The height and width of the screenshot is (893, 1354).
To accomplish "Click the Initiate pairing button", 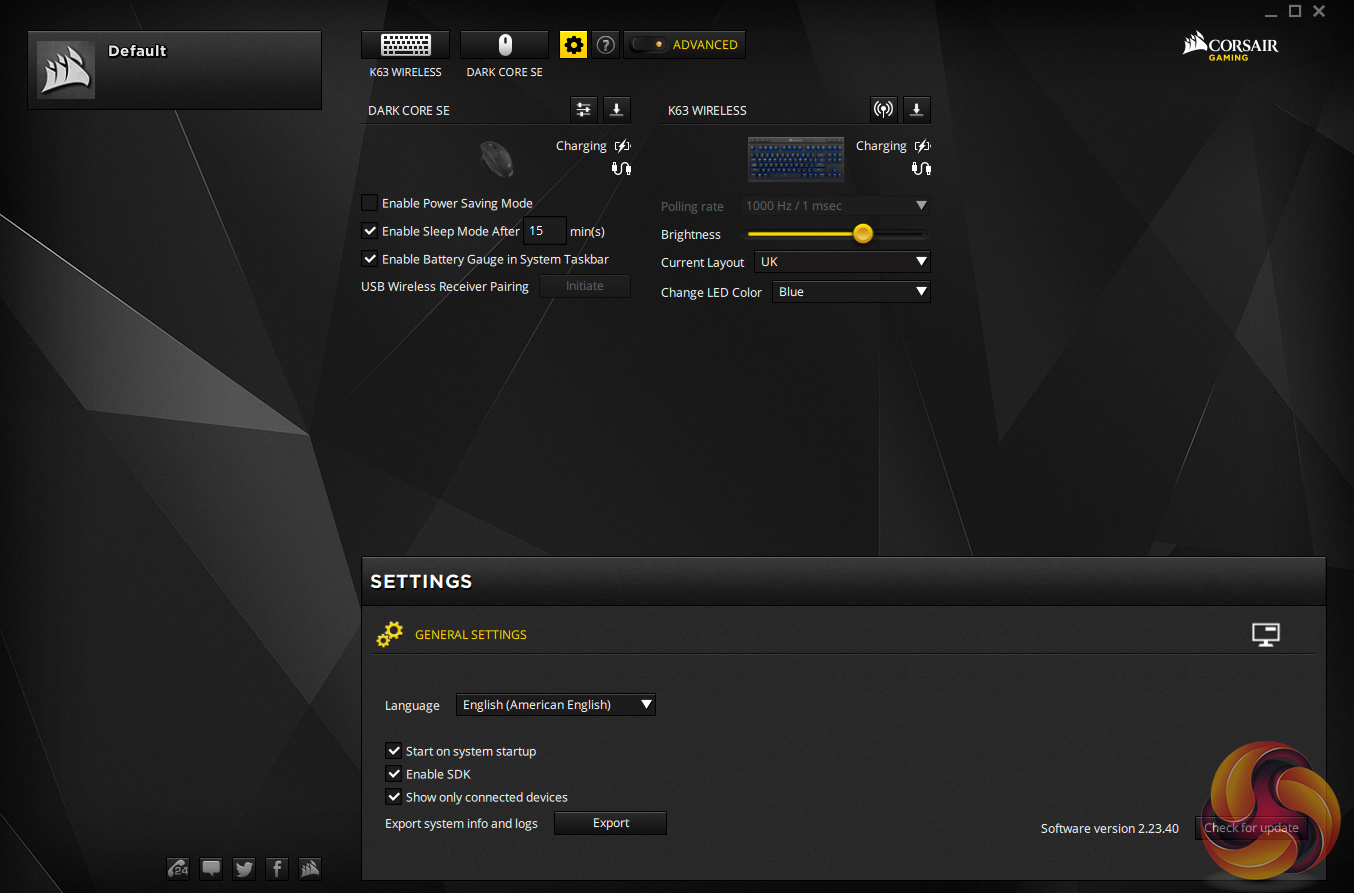I will pyautogui.click(x=585, y=286).
